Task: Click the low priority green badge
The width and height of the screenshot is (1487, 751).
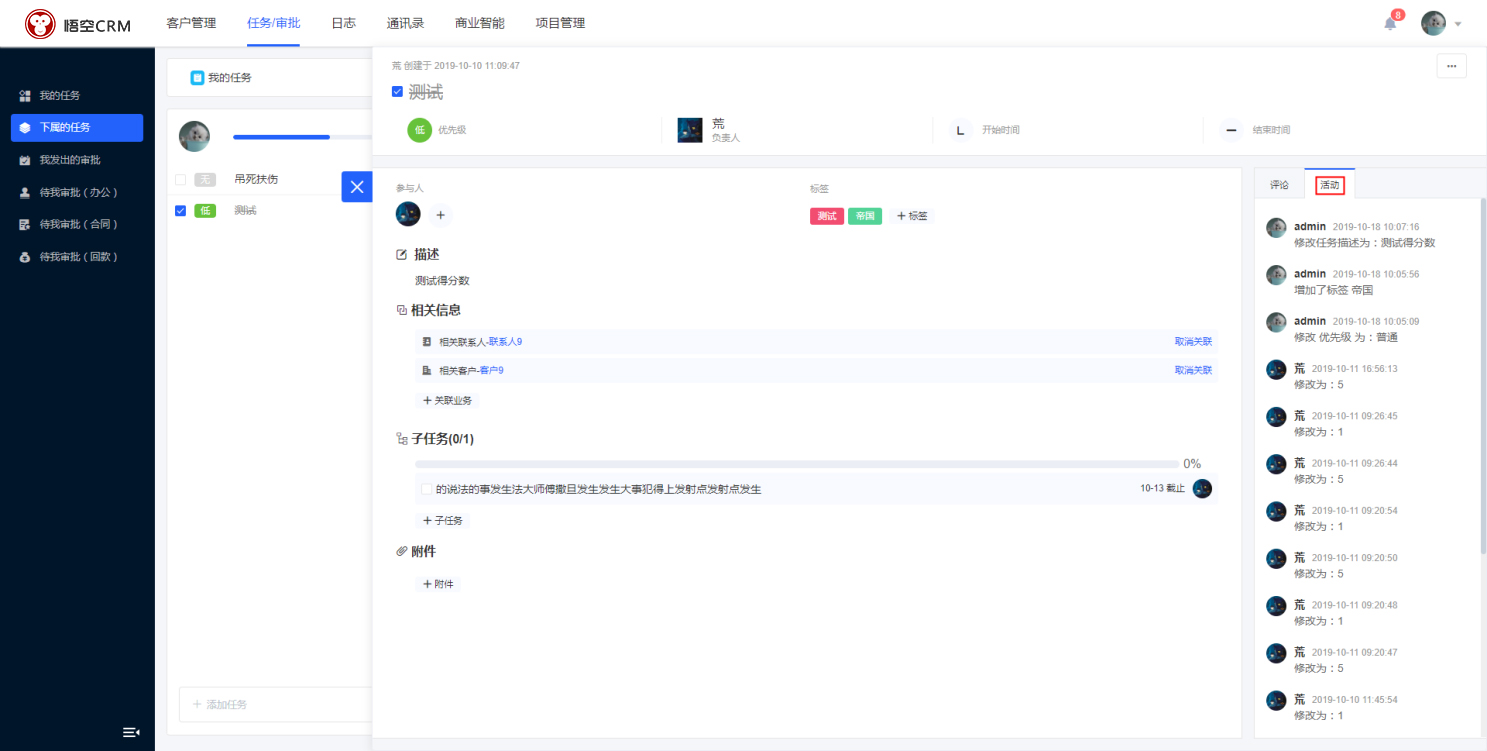Action: (419, 130)
